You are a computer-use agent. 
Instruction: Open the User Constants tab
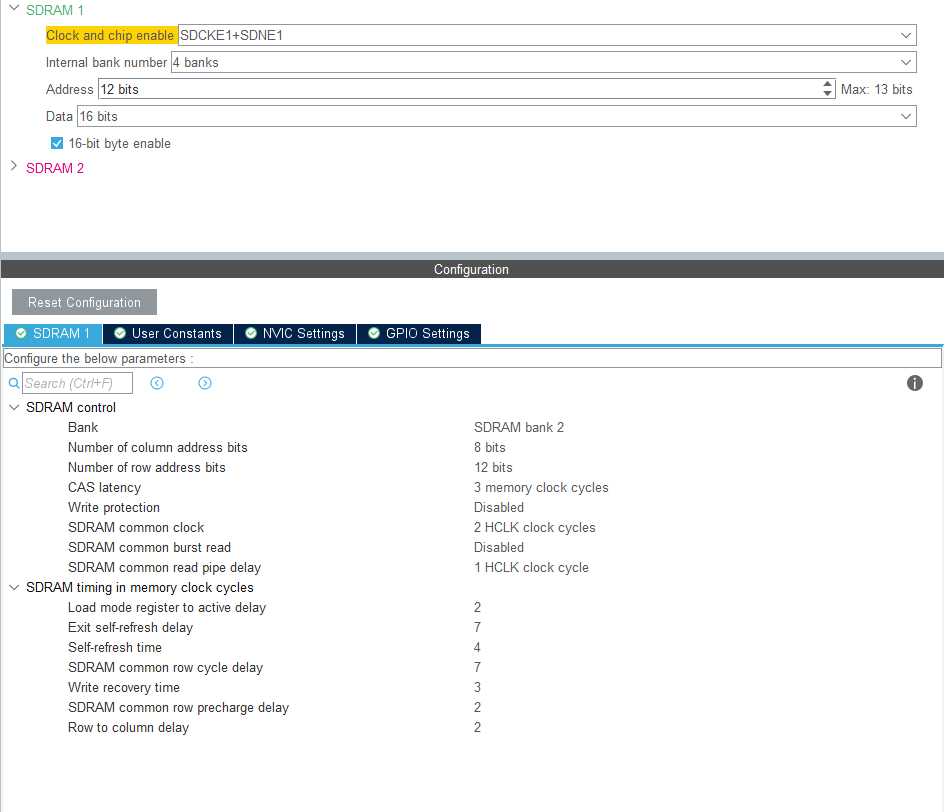168,333
